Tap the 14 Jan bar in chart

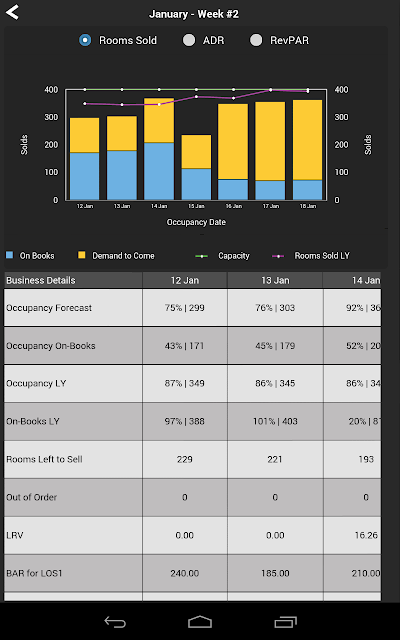[159, 149]
